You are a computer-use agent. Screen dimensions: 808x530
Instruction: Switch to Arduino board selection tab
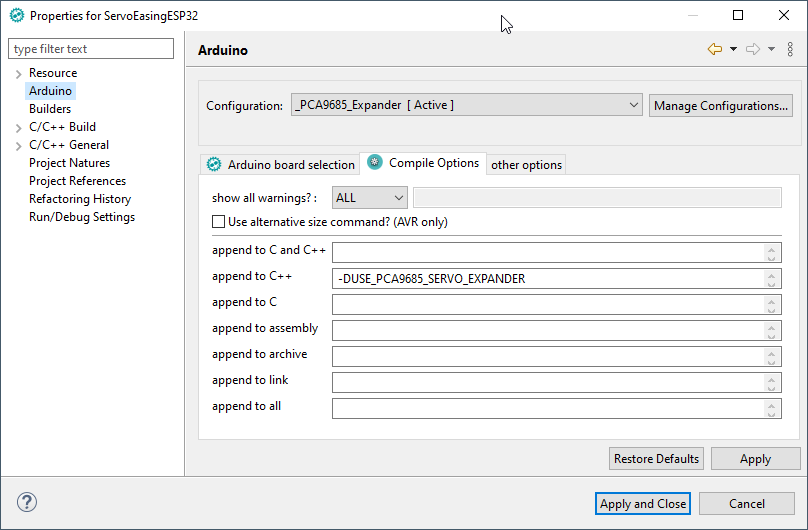tap(290, 164)
